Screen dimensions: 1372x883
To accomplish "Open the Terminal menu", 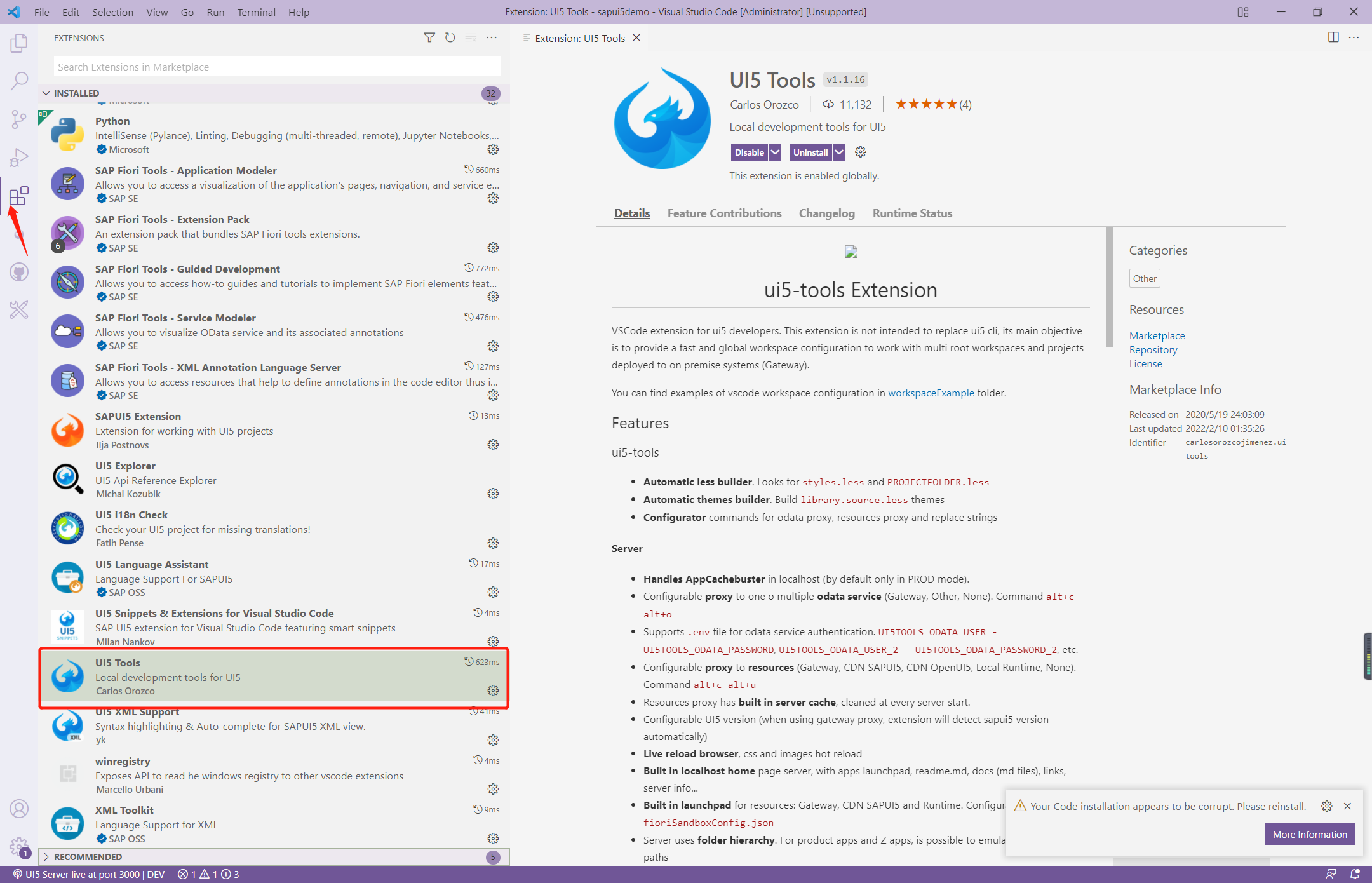I will pyautogui.click(x=256, y=12).
